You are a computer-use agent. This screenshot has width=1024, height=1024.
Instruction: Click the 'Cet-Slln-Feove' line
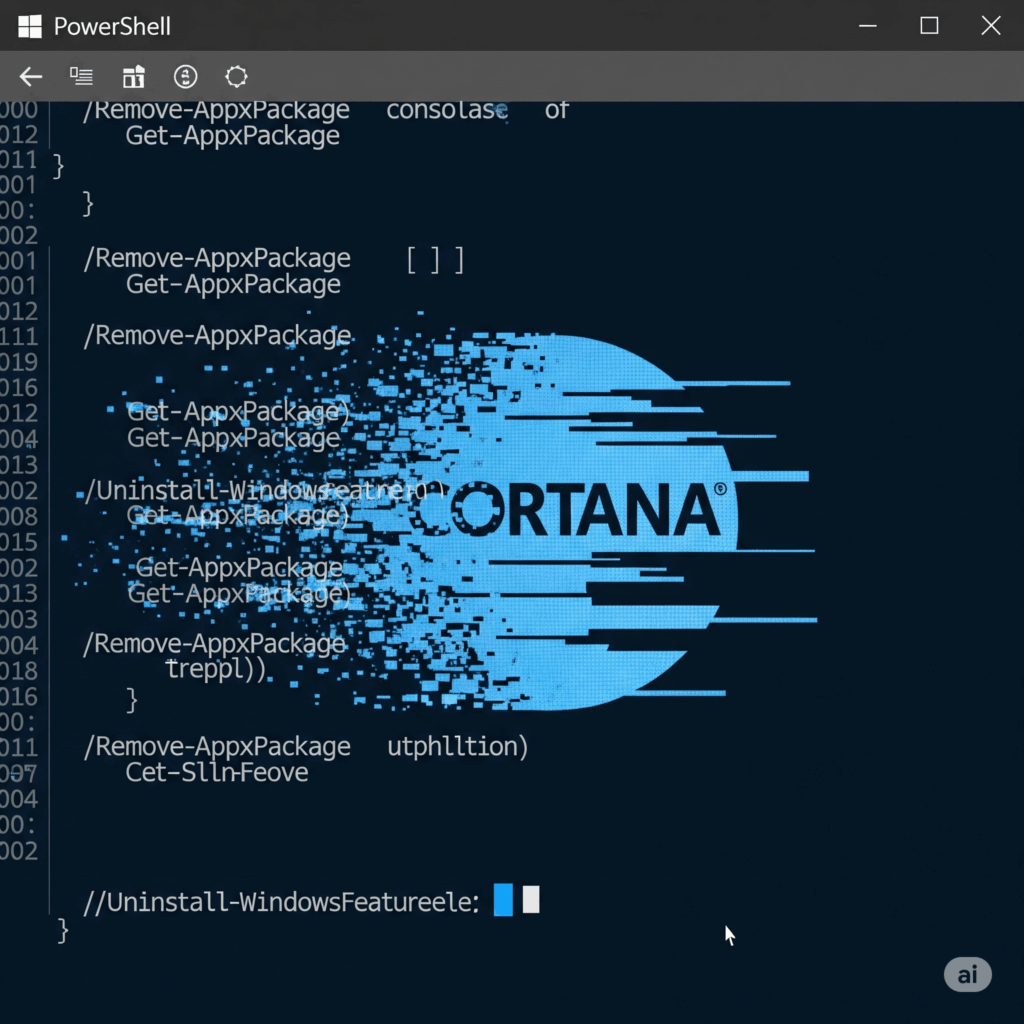pyautogui.click(x=217, y=773)
